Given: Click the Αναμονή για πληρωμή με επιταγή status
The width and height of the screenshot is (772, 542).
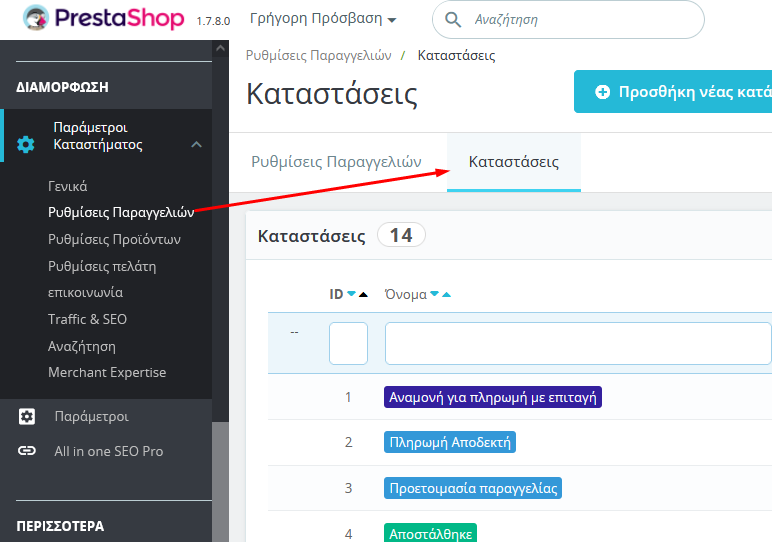Looking at the screenshot, I should pos(492,397).
